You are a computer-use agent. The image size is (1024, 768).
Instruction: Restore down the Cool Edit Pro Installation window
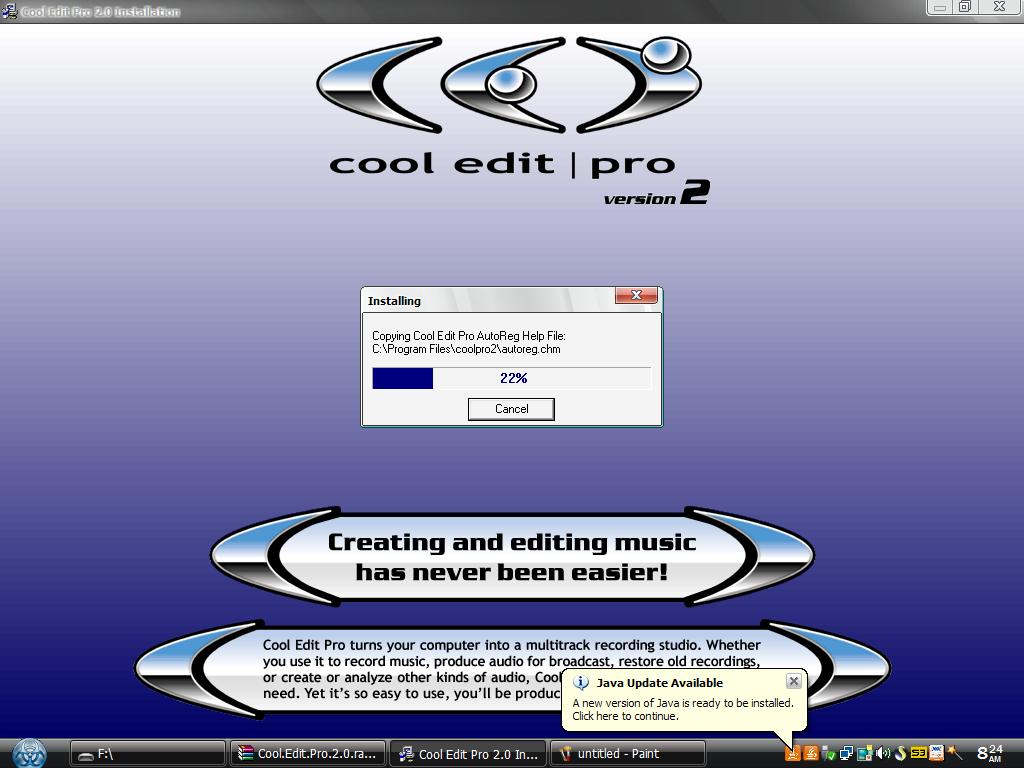tap(964, 7)
